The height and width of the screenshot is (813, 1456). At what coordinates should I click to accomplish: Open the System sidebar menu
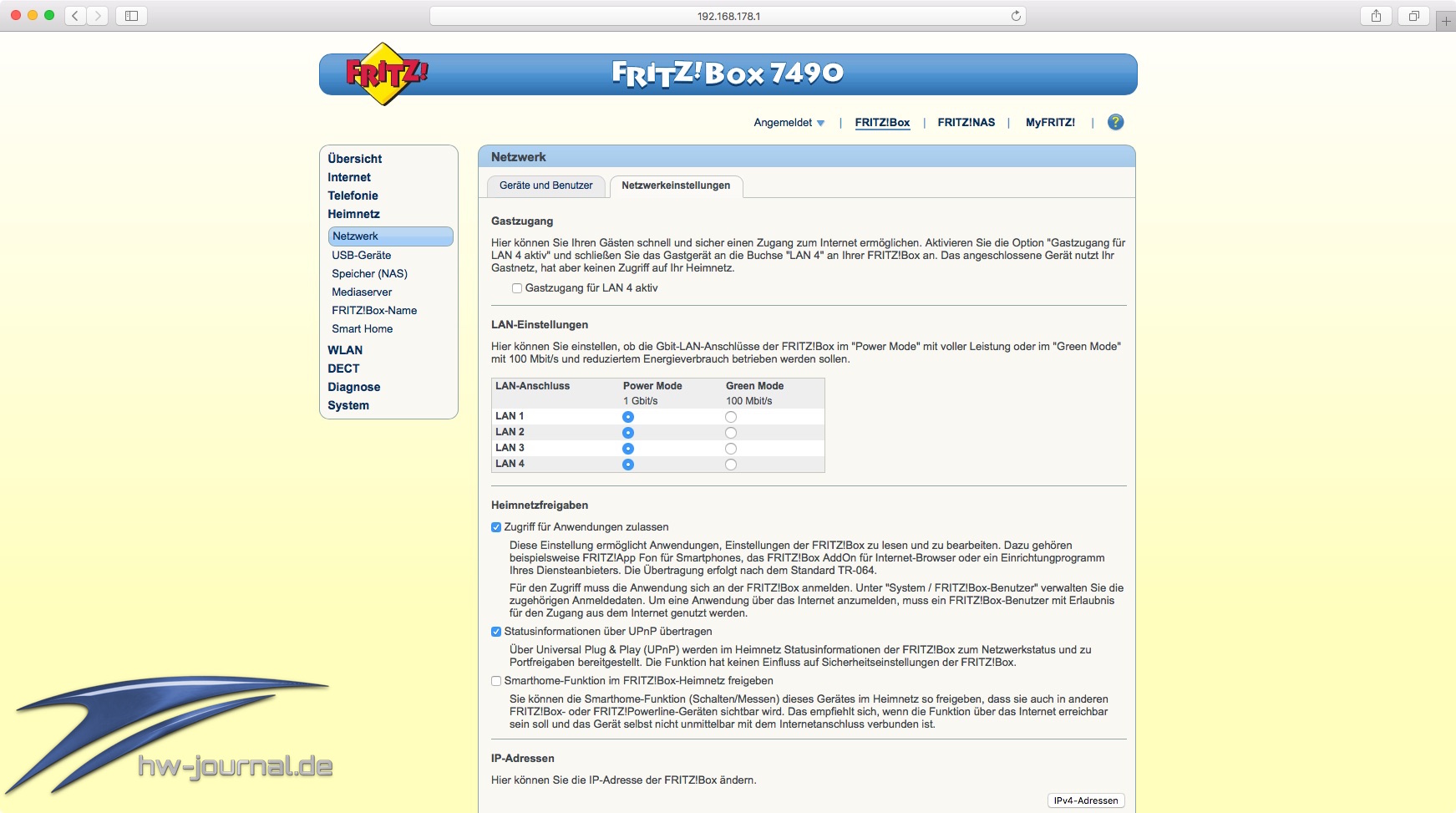tap(348, 405)
